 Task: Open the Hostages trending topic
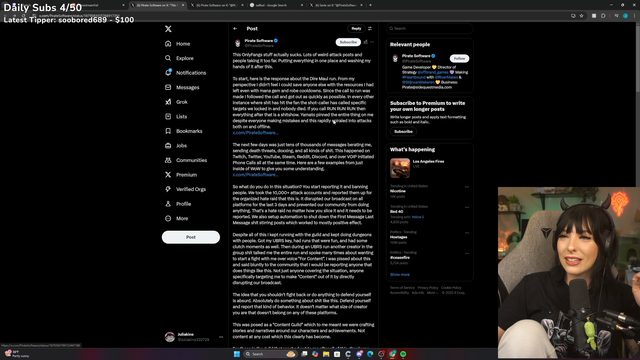coord(398,237)
